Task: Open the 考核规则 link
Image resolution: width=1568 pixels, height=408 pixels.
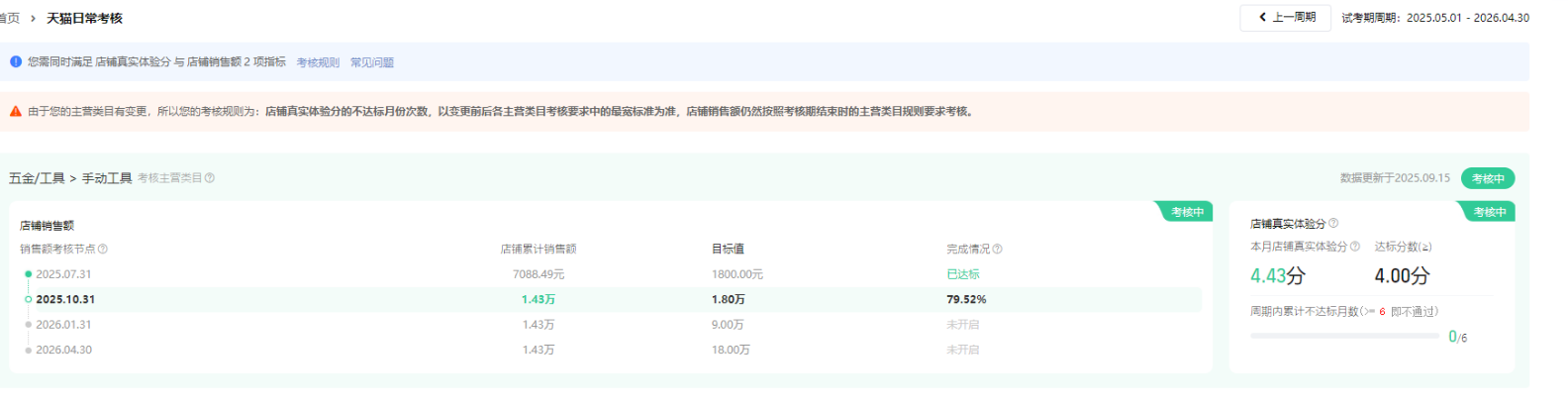Action: tap(318, 62)
